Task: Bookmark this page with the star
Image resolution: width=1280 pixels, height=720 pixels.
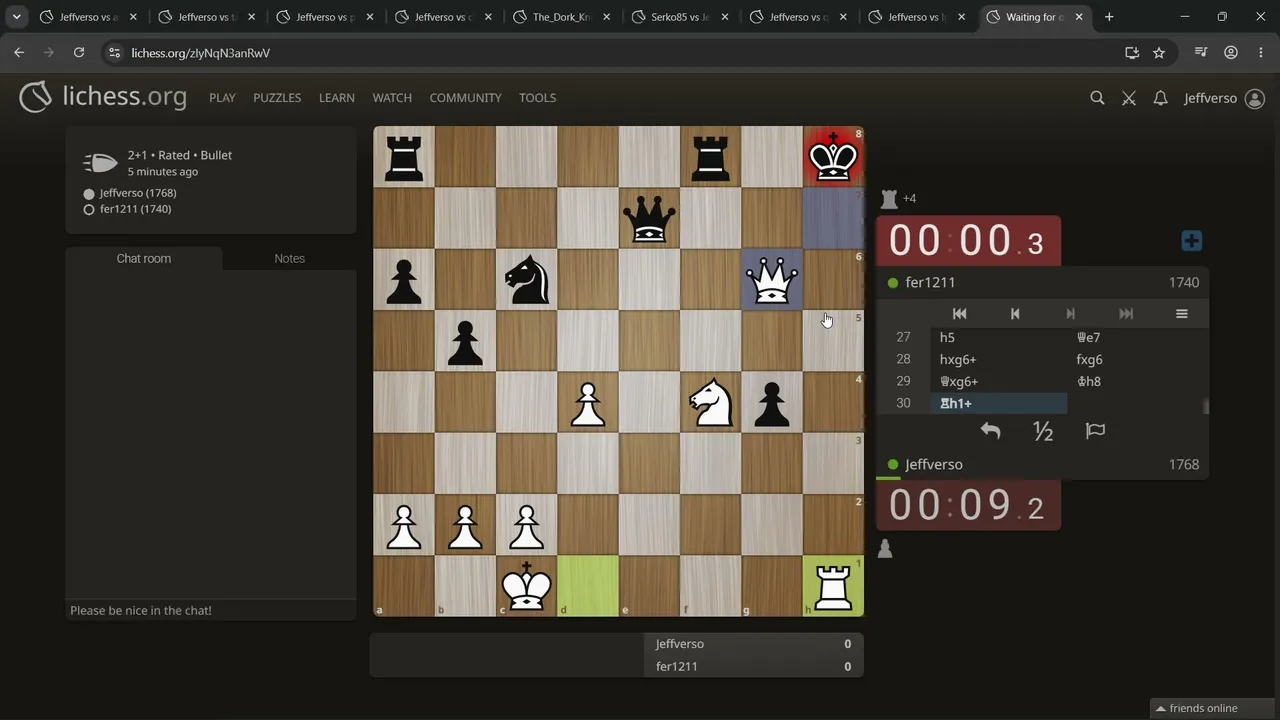Action: coord(1159,53)
